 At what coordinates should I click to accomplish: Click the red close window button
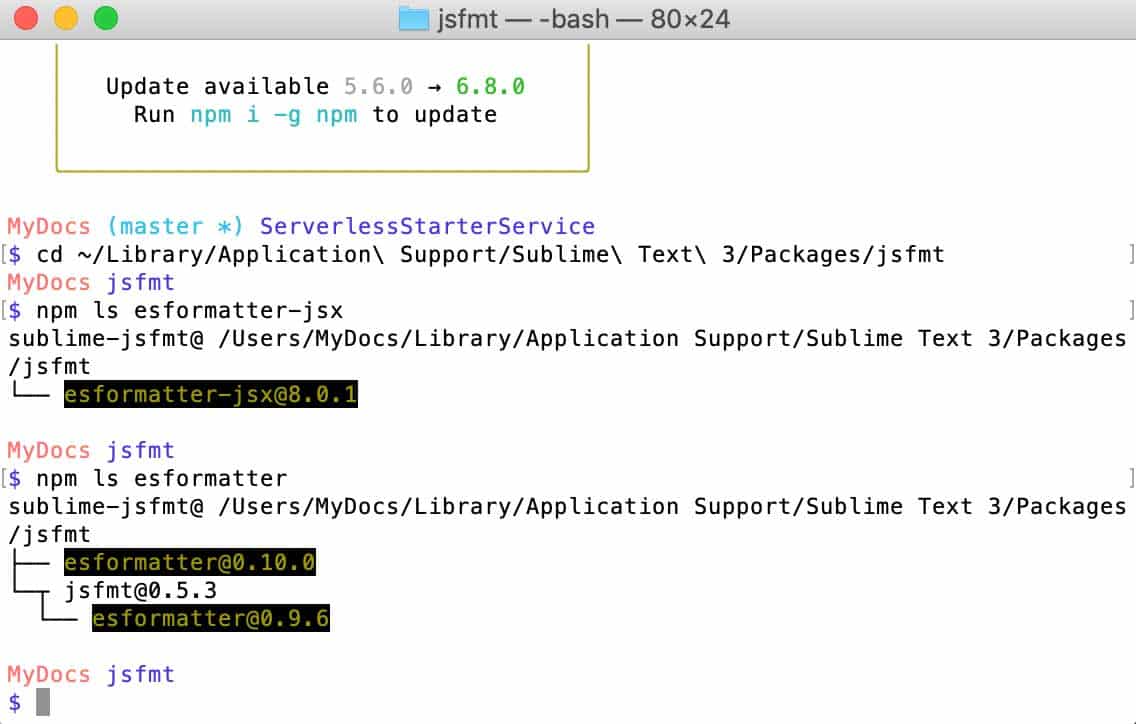click(27, 18)
